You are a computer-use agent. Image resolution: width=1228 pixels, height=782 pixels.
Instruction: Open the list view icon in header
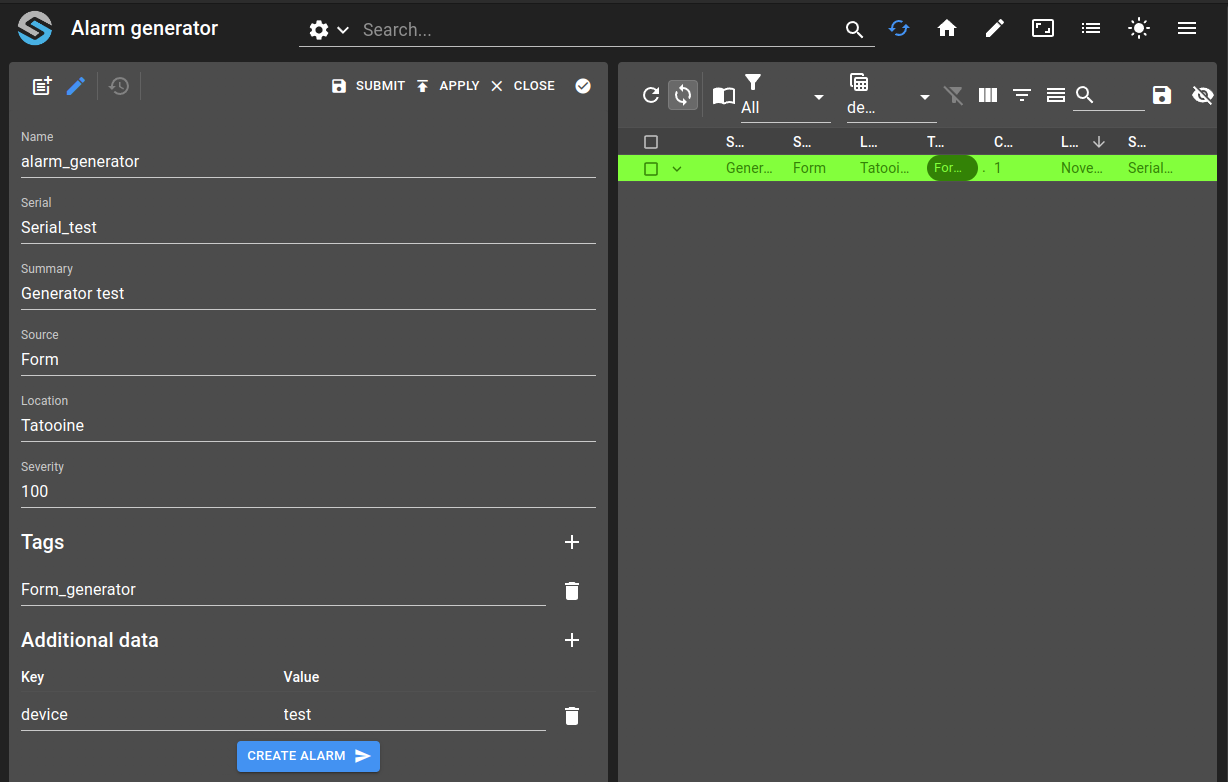point(1091,28)
